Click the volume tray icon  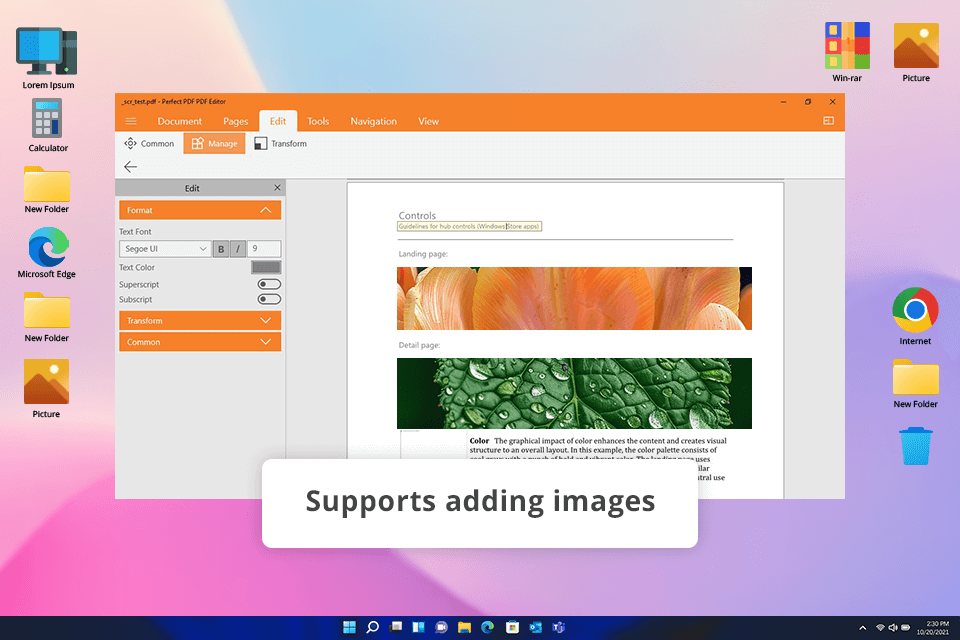(893, 628)
